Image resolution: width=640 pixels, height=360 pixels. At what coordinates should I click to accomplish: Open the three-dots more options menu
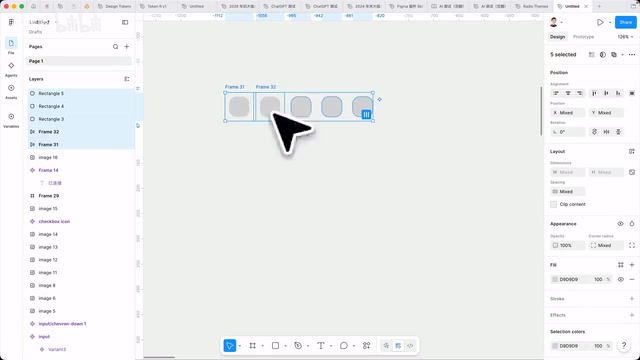[631, 54]
